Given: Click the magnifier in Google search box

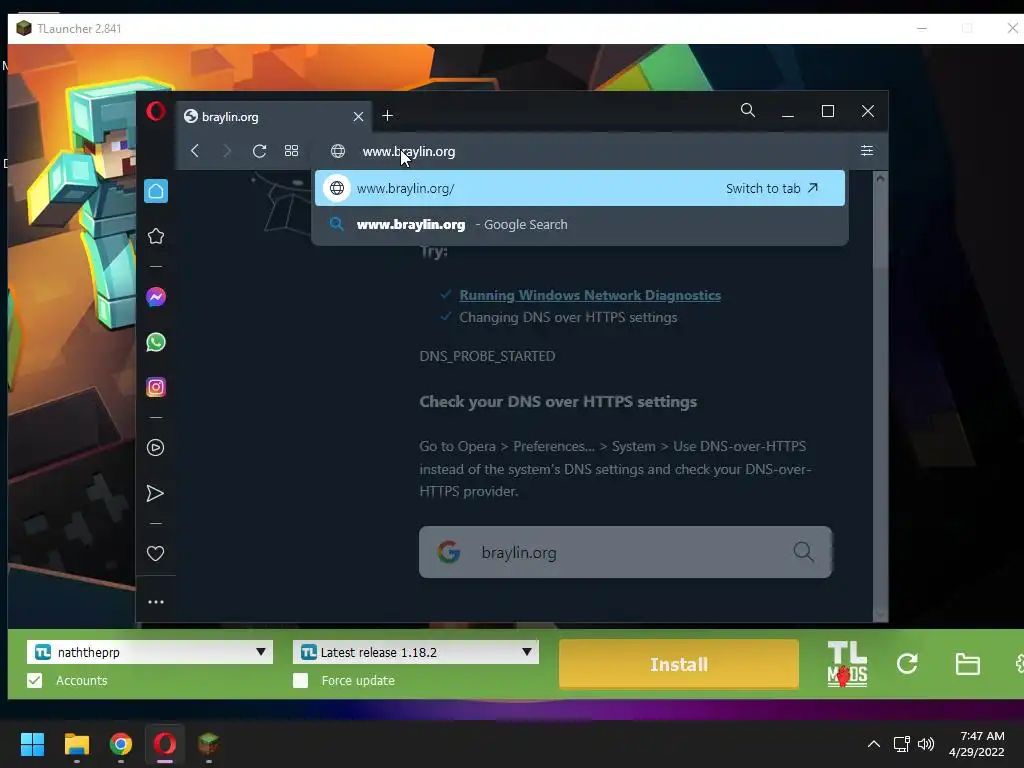Looking at the screenshot, I should [x=803, y=552].
